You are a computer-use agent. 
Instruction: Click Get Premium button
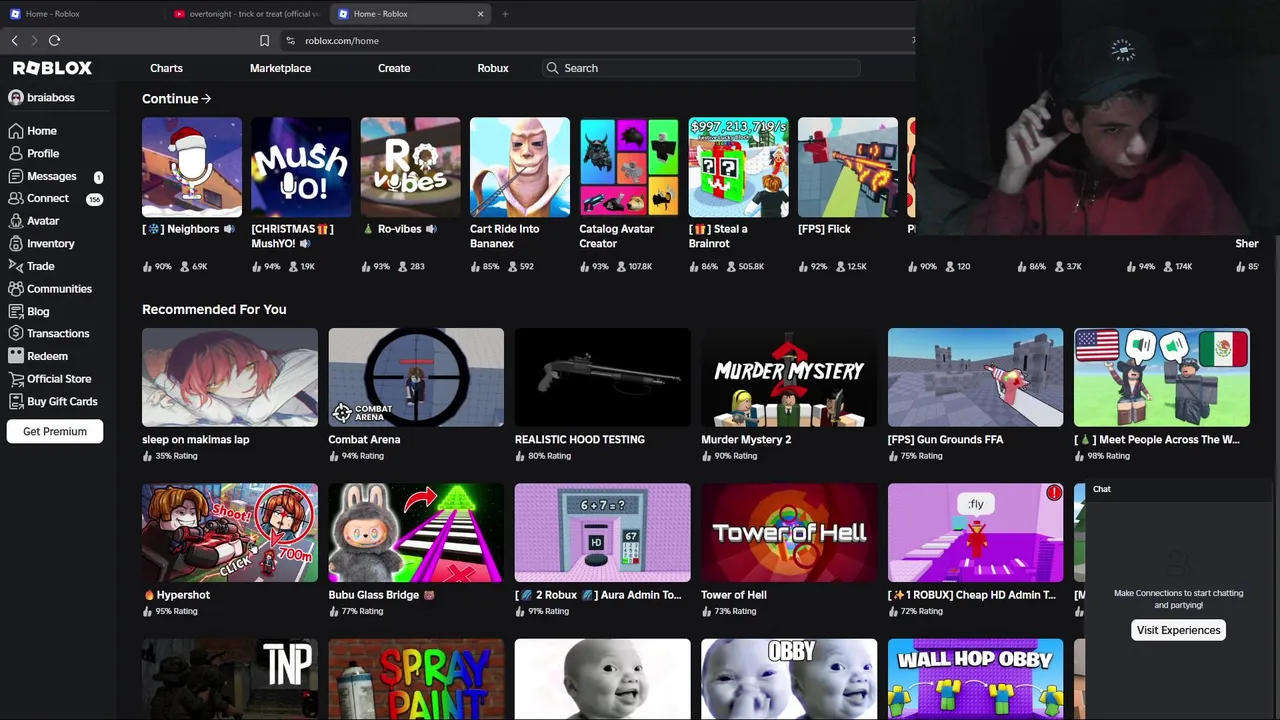[55, 431]
